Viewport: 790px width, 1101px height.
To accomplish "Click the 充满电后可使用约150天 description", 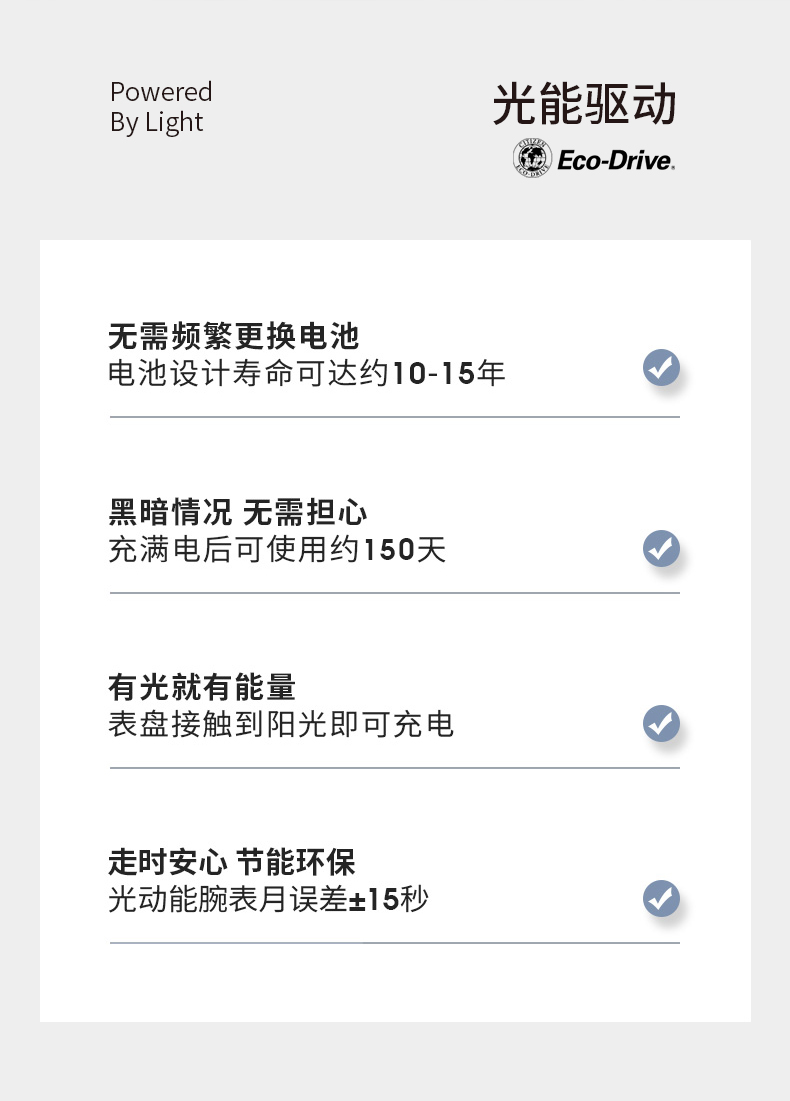I will (x=277, y=549).
